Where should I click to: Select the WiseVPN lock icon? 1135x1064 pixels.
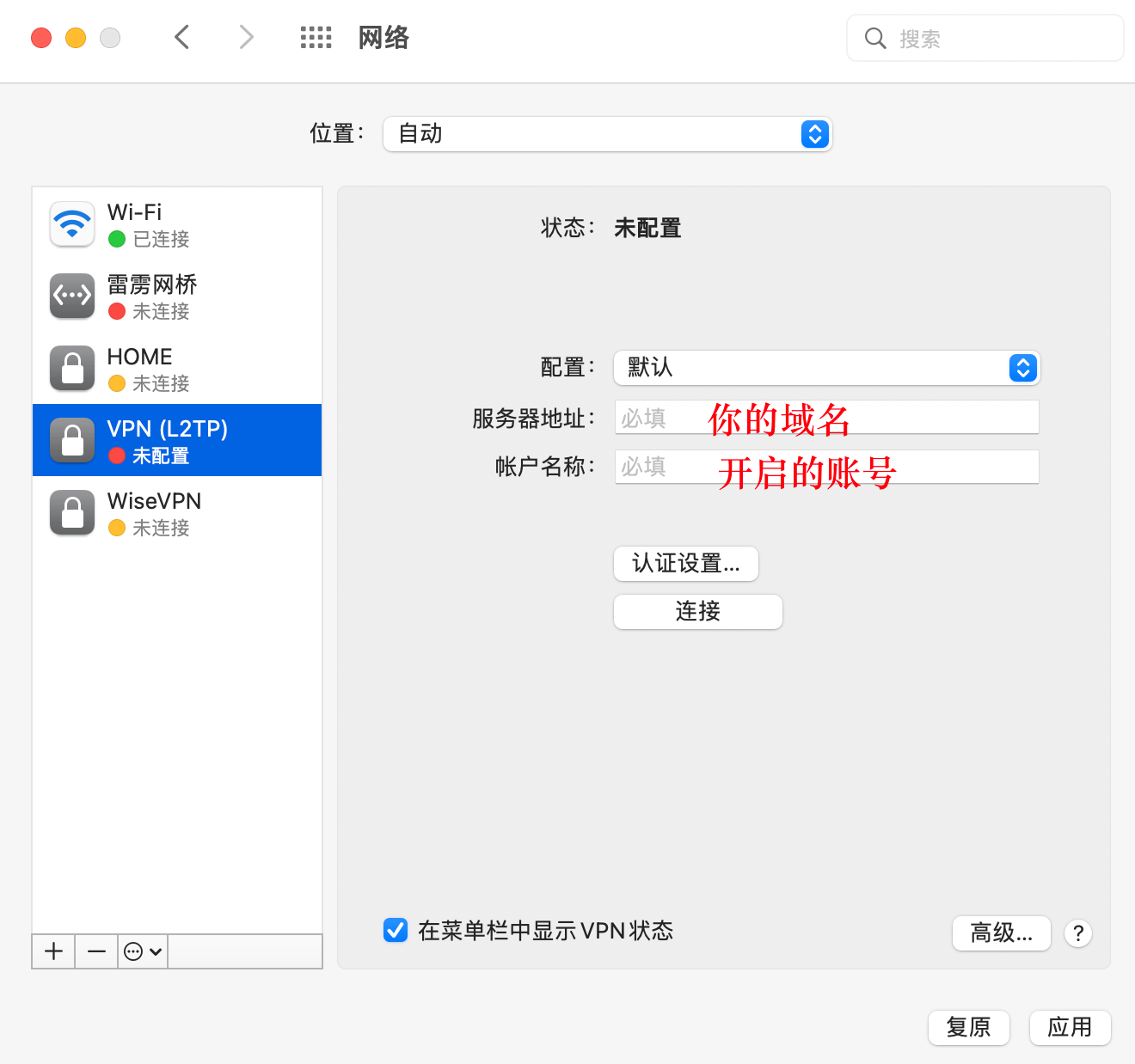pos(72,512)
